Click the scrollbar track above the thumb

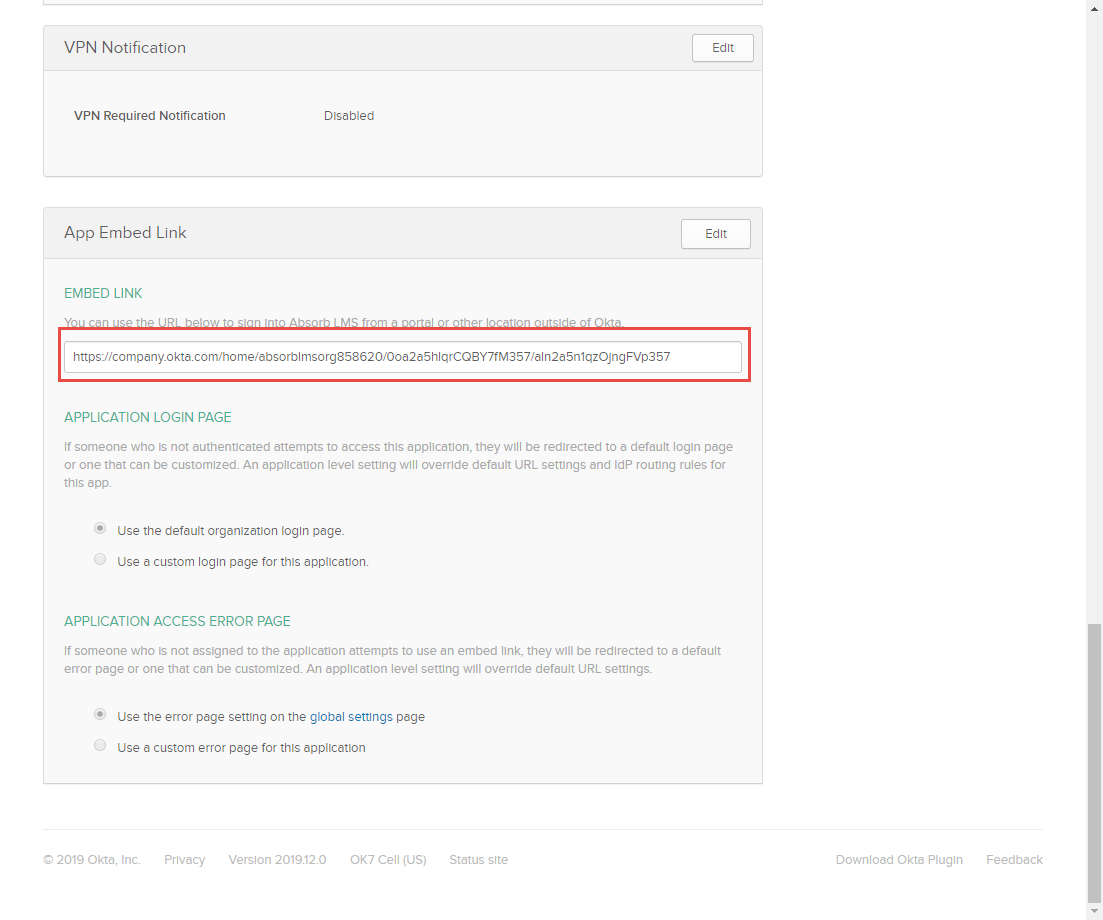click(x=1094, y=300)
